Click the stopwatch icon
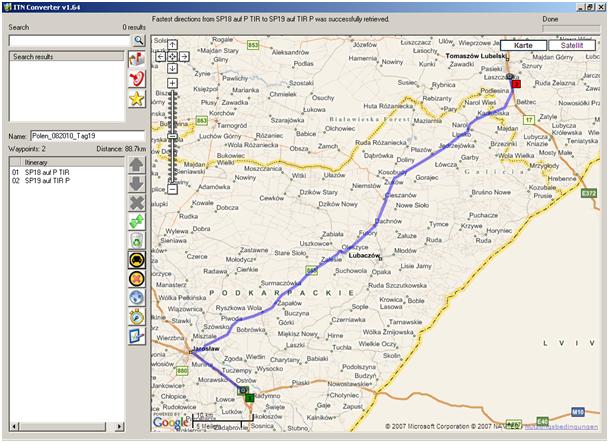Screen dimensions: 609x443 click(137, 317)
